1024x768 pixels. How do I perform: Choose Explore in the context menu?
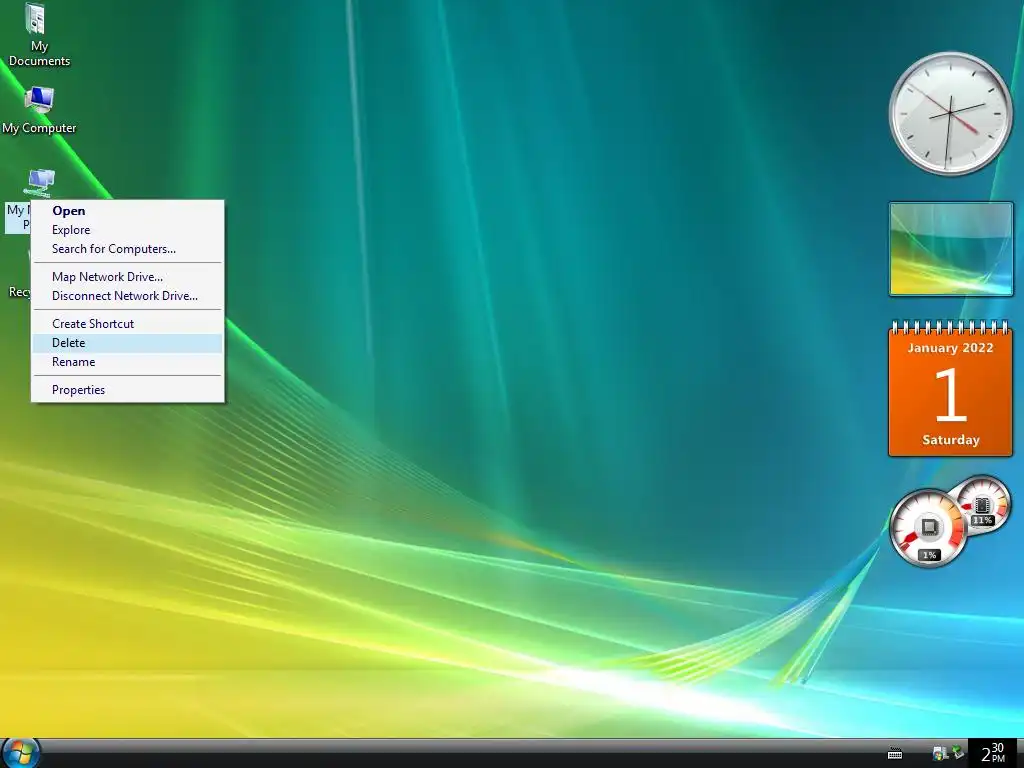[x=127, y=230]
